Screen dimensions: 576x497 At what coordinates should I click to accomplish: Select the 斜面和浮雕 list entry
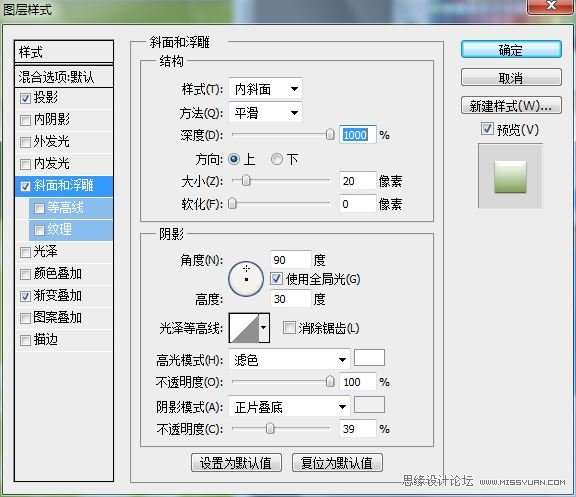click(x=63, y=186)
